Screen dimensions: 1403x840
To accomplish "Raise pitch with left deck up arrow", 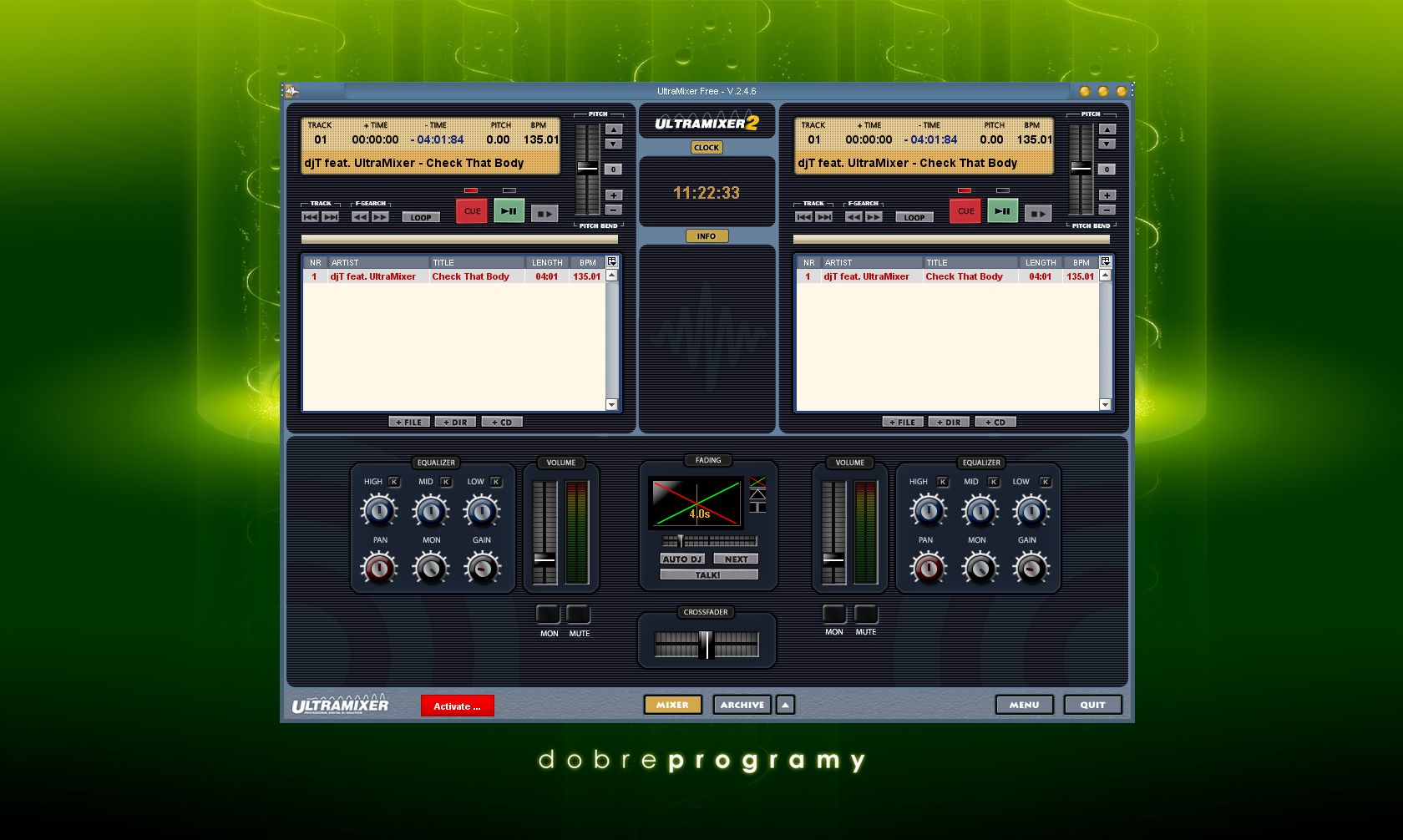I will click(614, 129).
